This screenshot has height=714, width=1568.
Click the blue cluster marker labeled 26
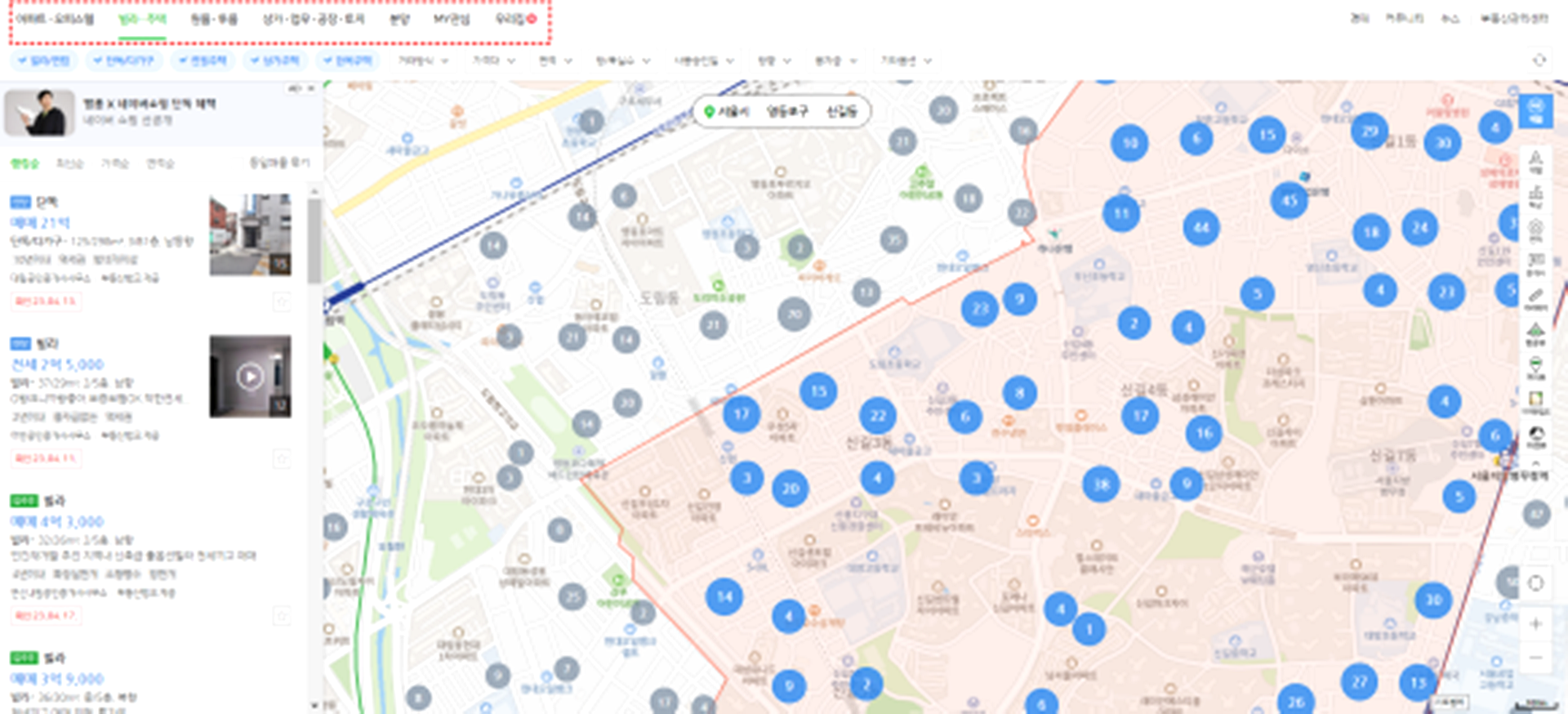1296,701
